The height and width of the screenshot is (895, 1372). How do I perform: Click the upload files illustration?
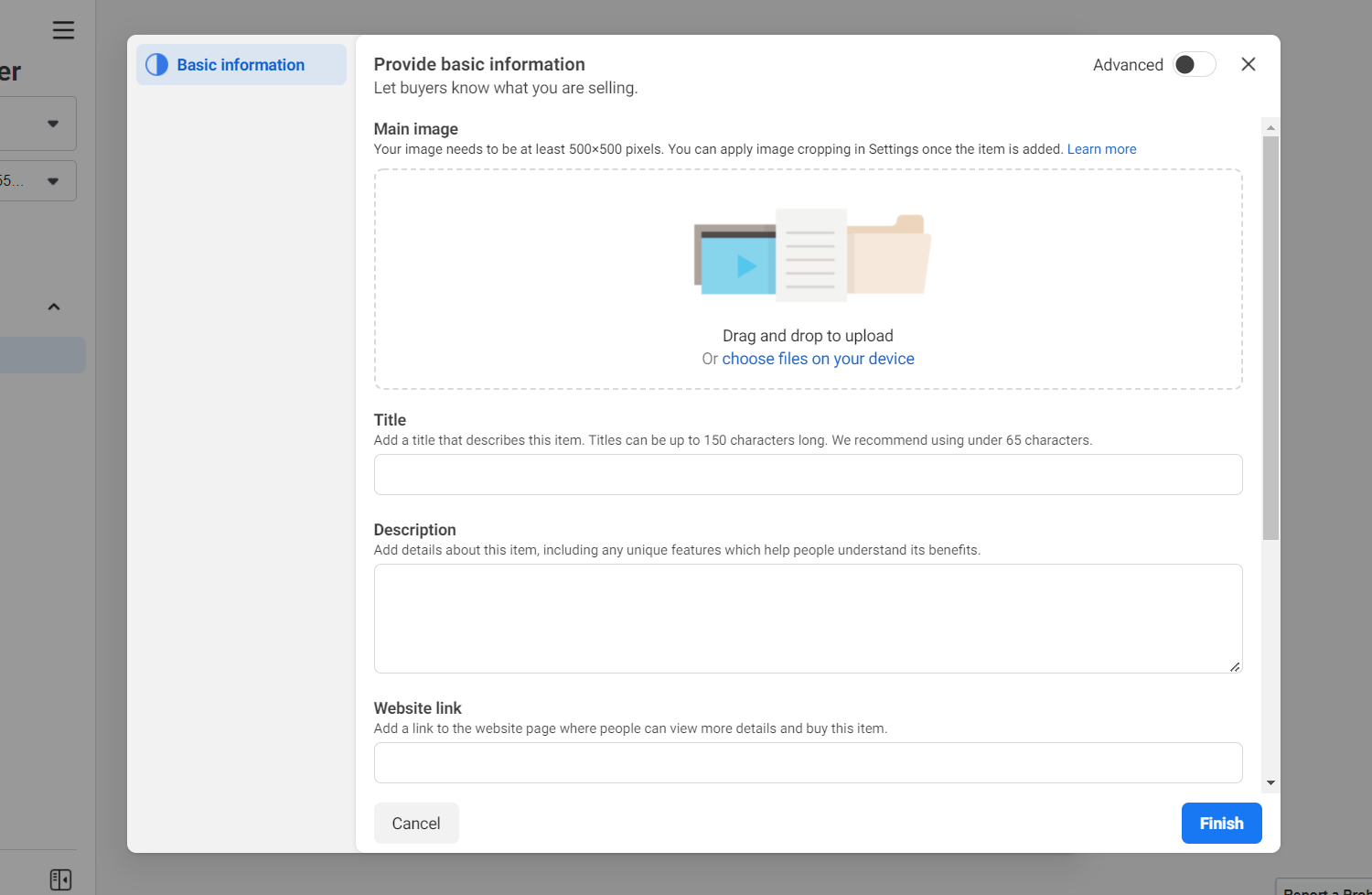pyautogui.click(x=811, y=254)
